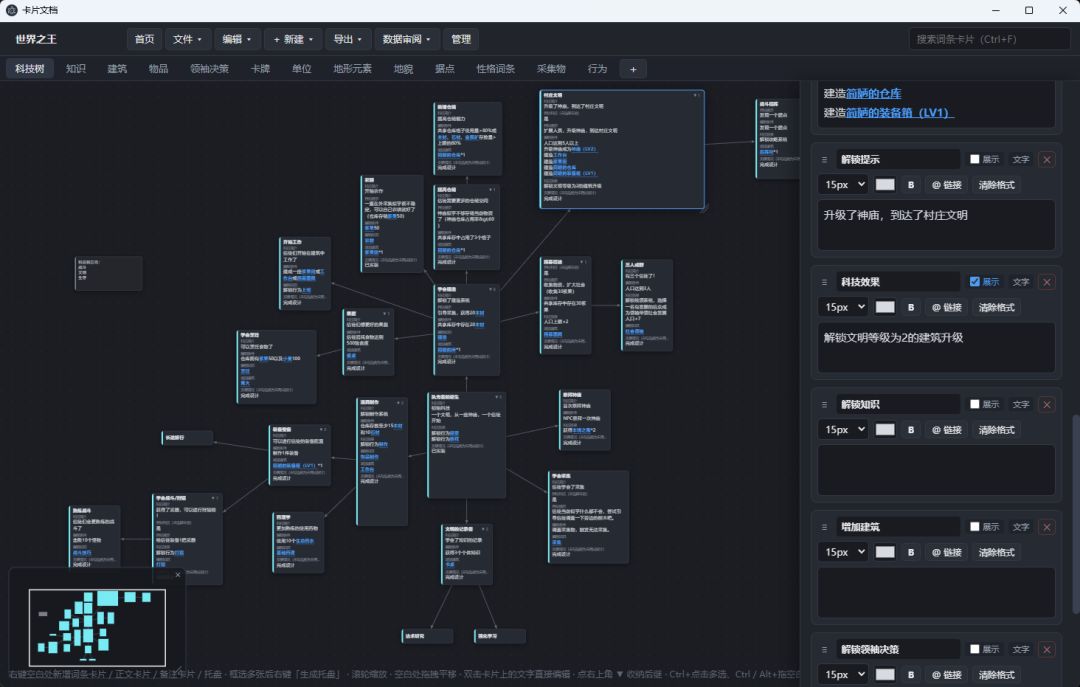This screenshot has height=687, width=1080.
Task: Delete the 解锁领袖决策 field with red X
Action: click(1047, 650)
